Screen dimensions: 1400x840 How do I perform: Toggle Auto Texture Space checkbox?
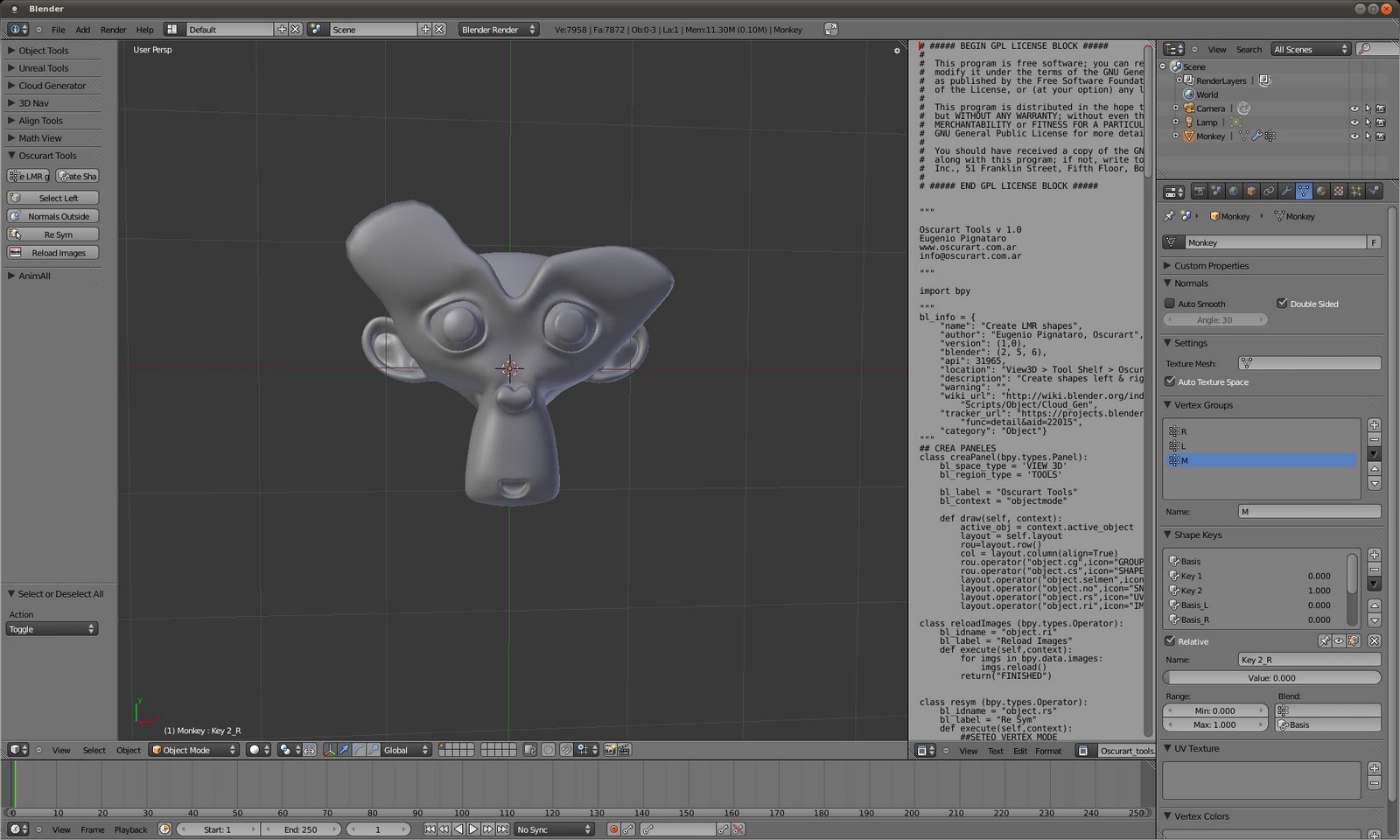tap(1170, 381)
